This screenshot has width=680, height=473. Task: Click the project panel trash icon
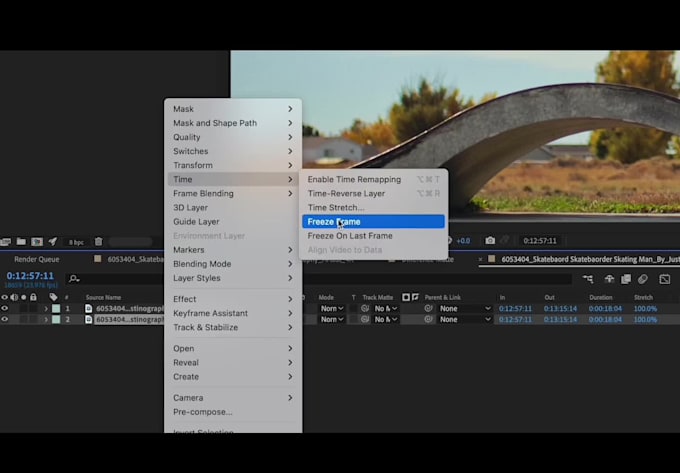tap(98, 241)
